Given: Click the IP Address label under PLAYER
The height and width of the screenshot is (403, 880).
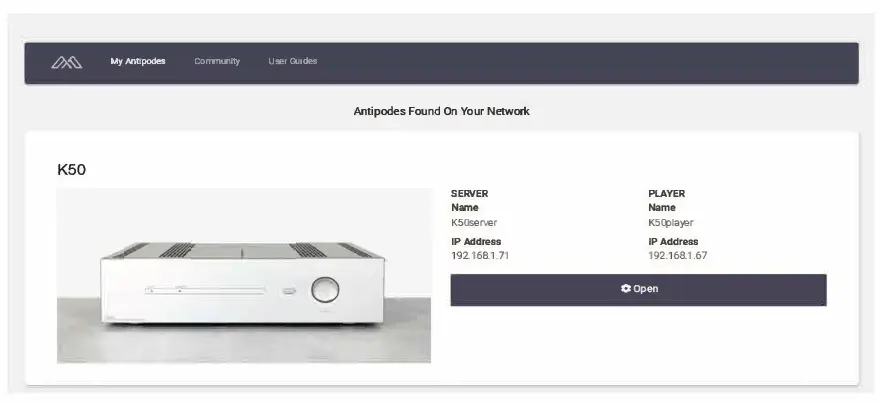Looking at the screenshot, I should click(673, 242).
